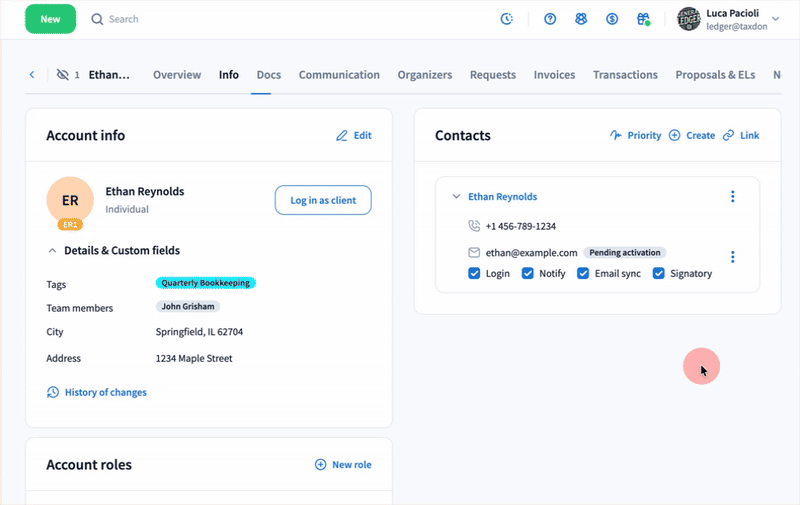The height and width of the screenshot is (505, 800).
Task: Open three-dot menu beside email row
Action: click(x=733, y=257)
